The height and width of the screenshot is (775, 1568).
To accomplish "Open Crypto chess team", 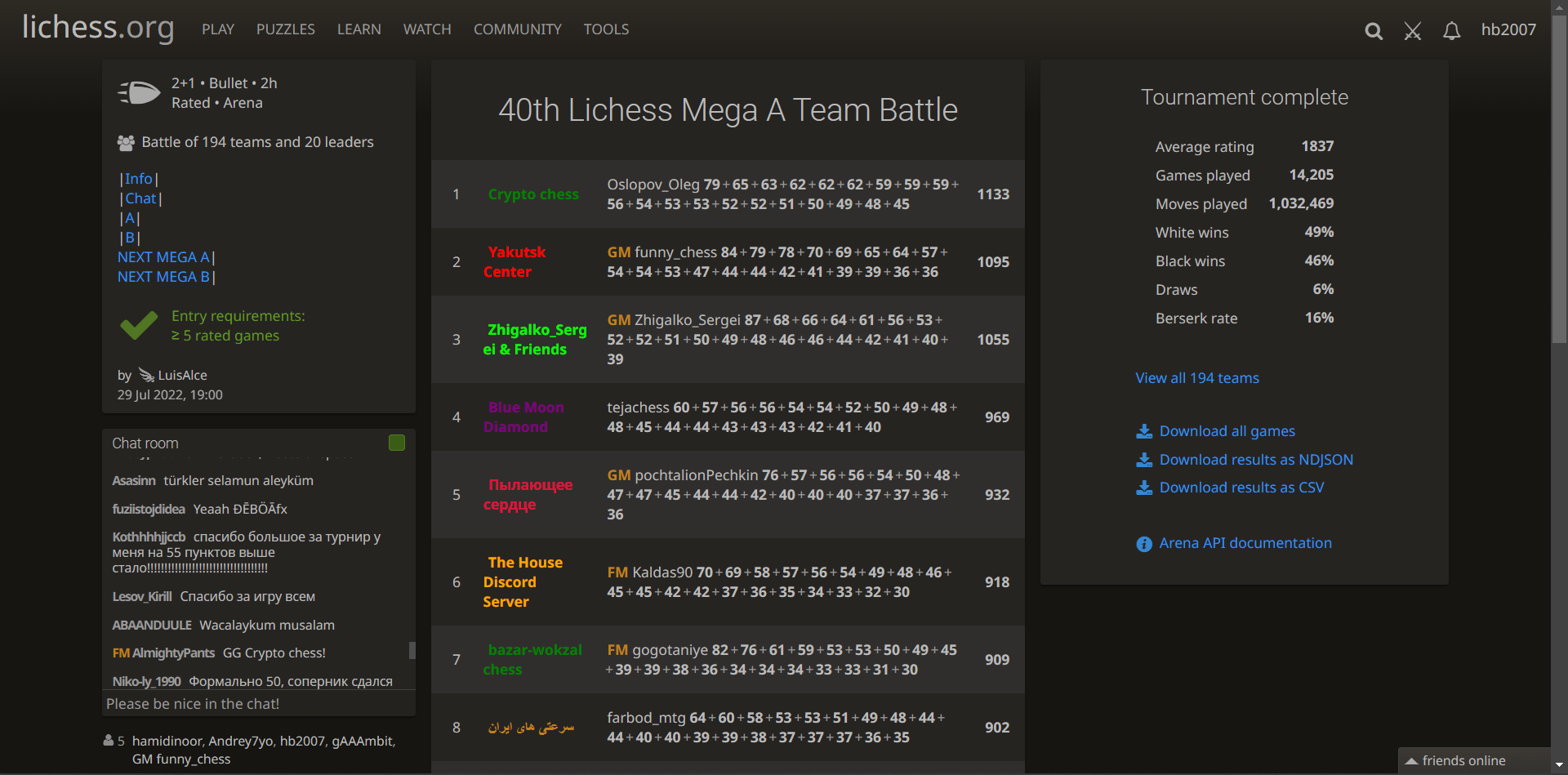I will click(533, 194).
